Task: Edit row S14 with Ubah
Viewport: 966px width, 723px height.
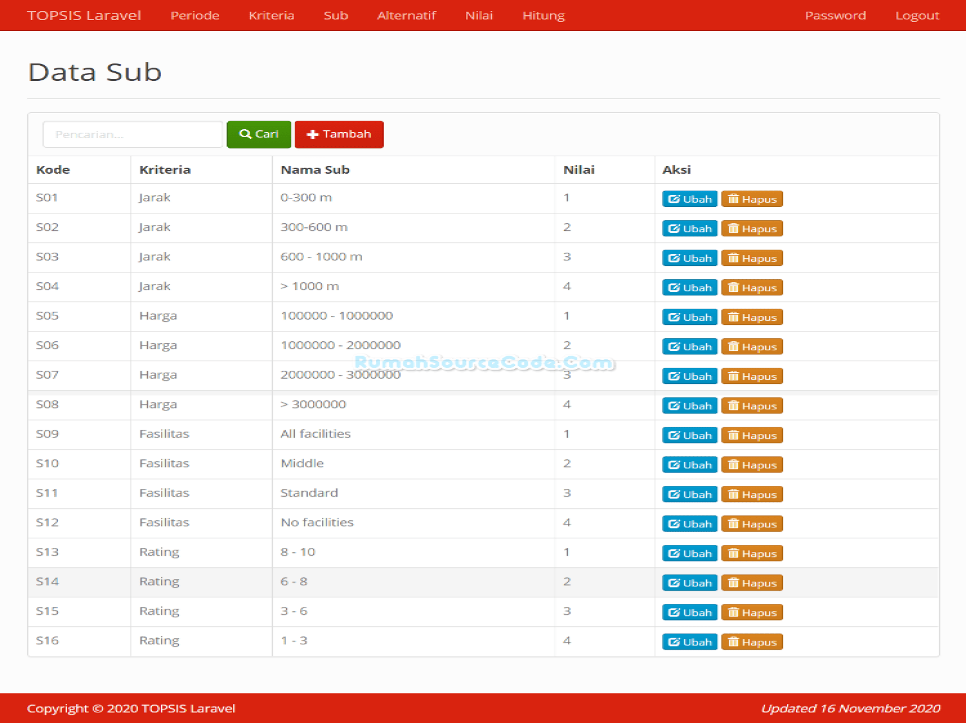Action: pyautogui.click(x=689, y=583)
